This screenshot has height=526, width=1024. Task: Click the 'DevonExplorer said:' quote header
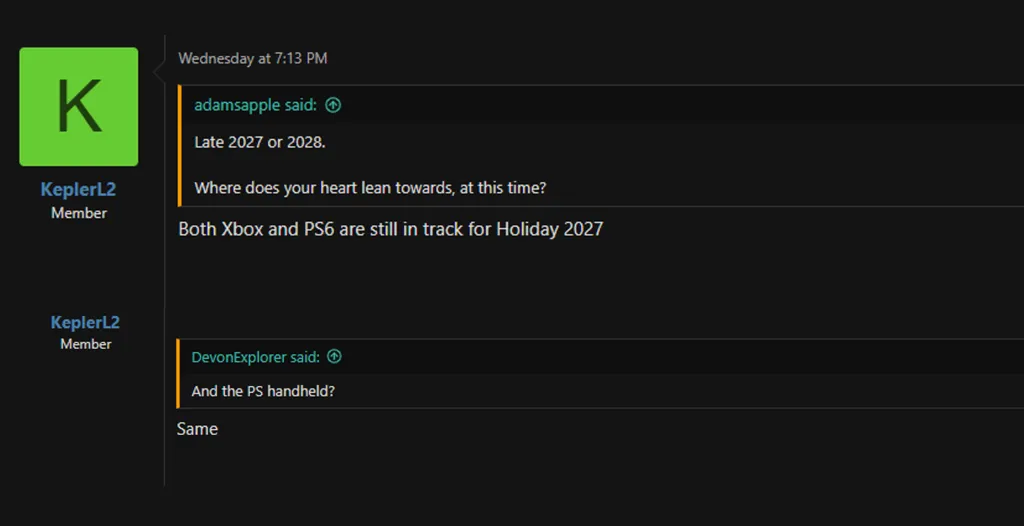point(255,356)
